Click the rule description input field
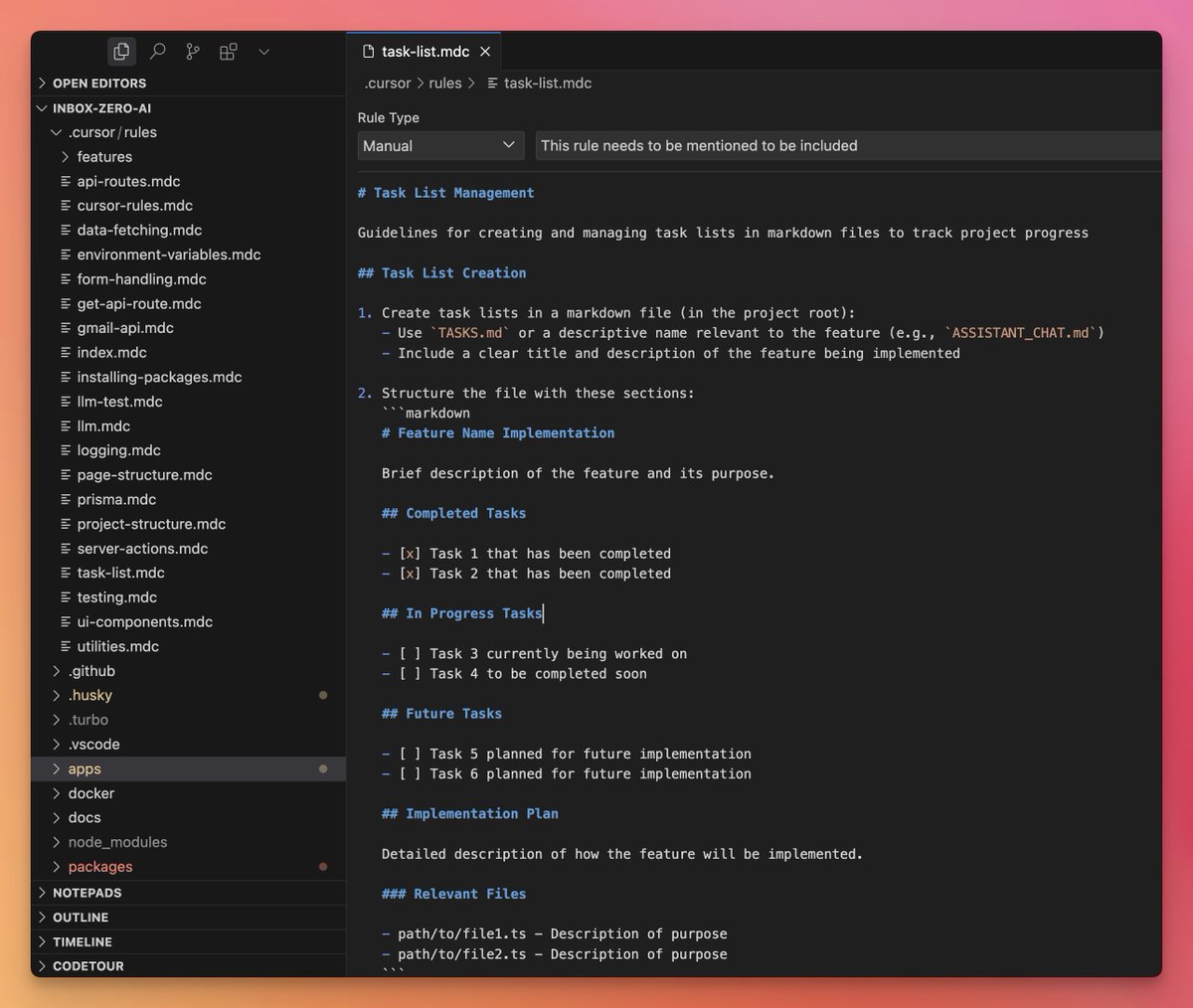The height and width of the screenshot is (1008, 1193). click(x=848, y=145)
